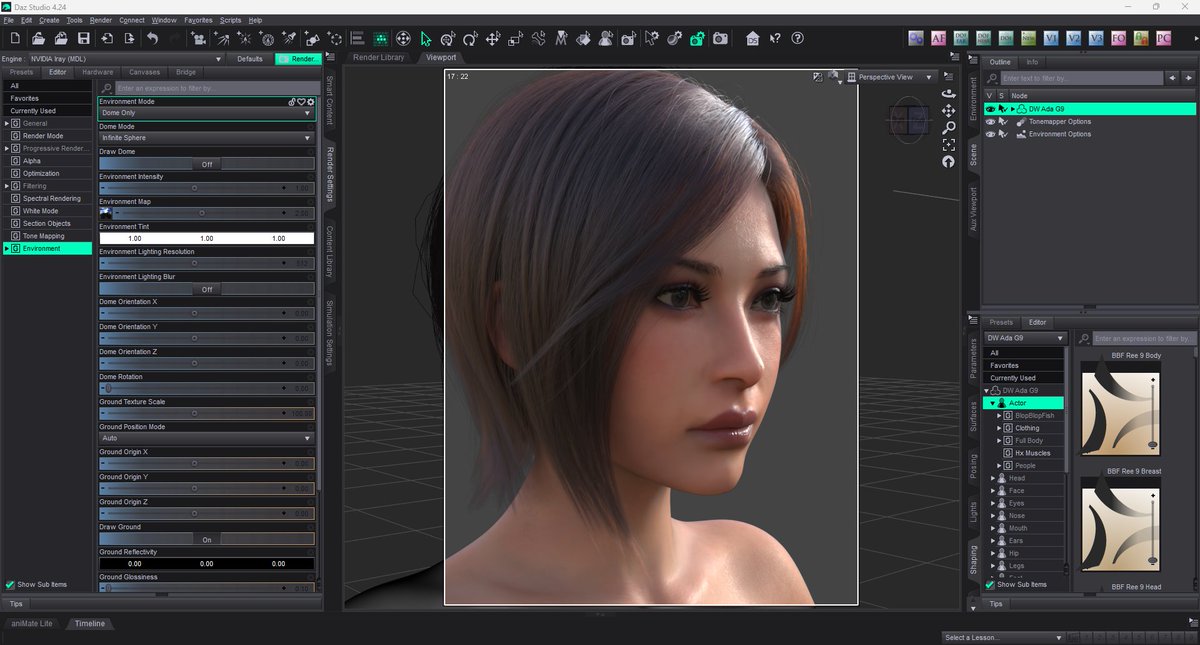Click the viewport zoom magnifier icon
Image resolution: width=1200 pixels, height=645 pixels.
coord(948,128)
